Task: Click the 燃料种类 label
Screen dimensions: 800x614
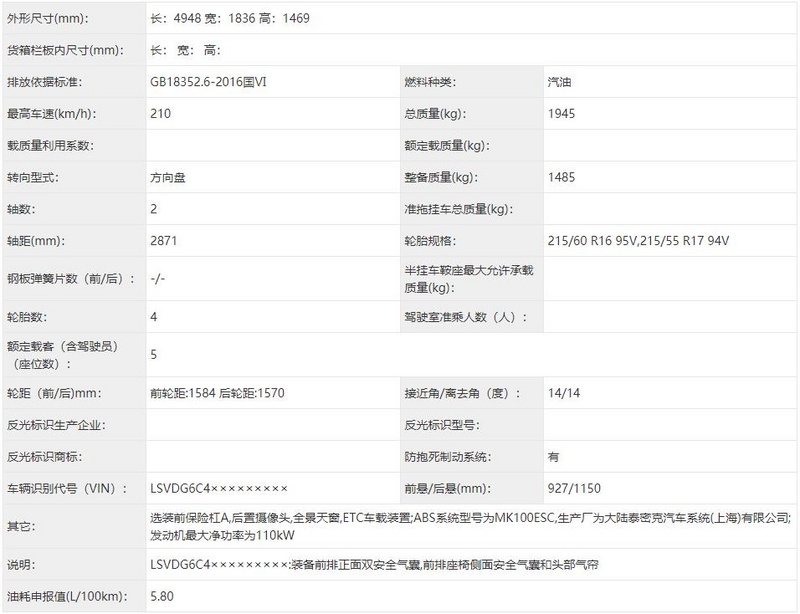Action: (430, 82)
